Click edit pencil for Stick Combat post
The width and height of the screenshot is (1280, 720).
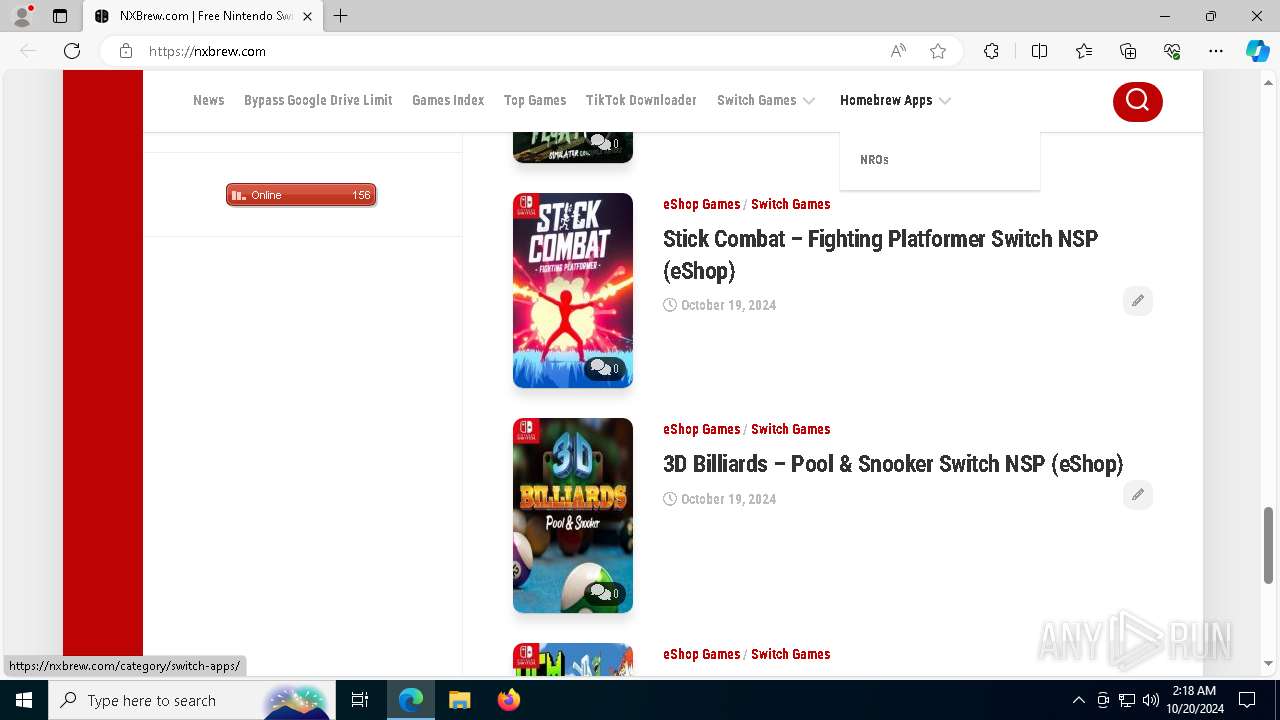[1138, 301]
